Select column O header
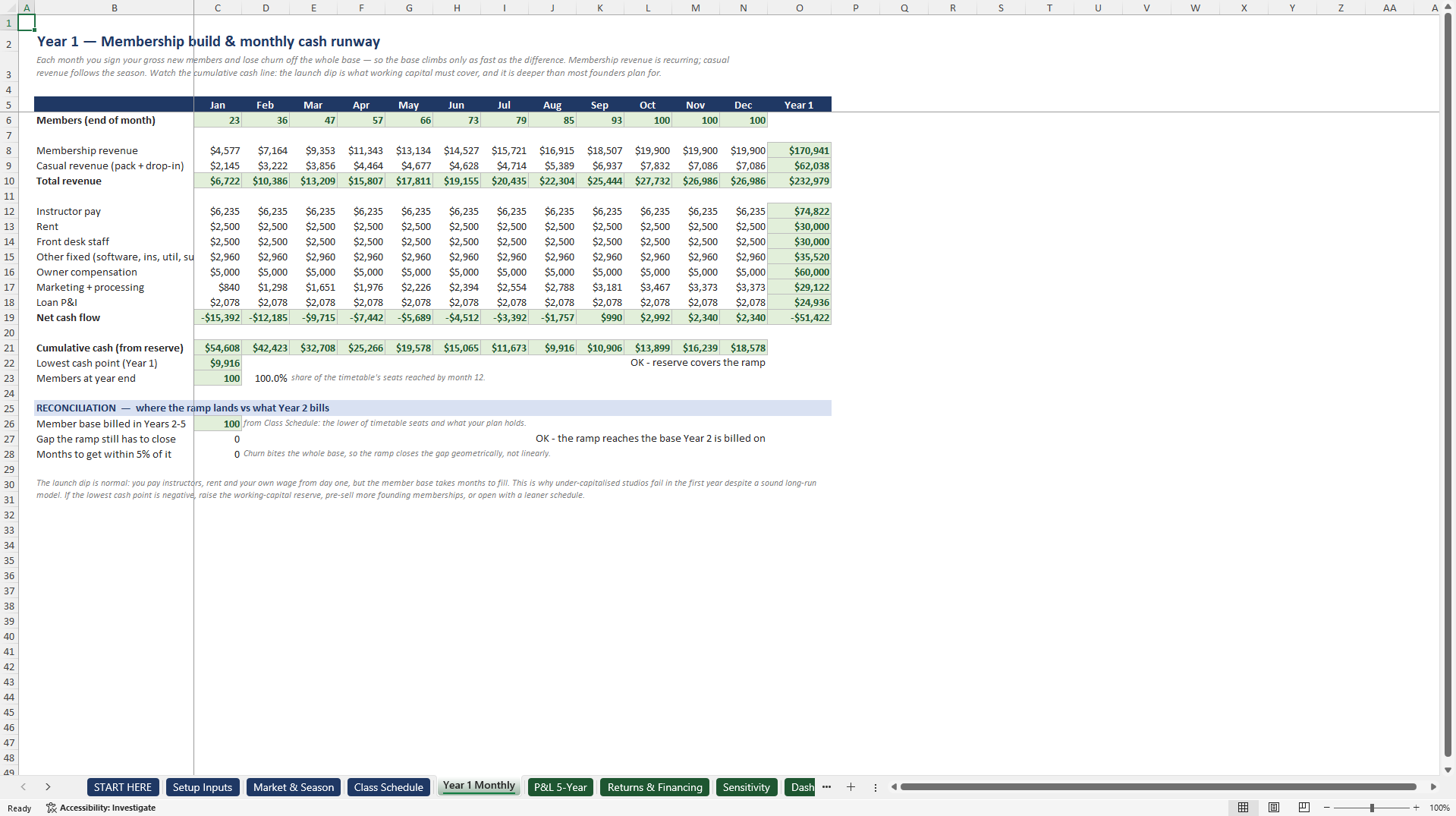 click(x=799, y=8)
